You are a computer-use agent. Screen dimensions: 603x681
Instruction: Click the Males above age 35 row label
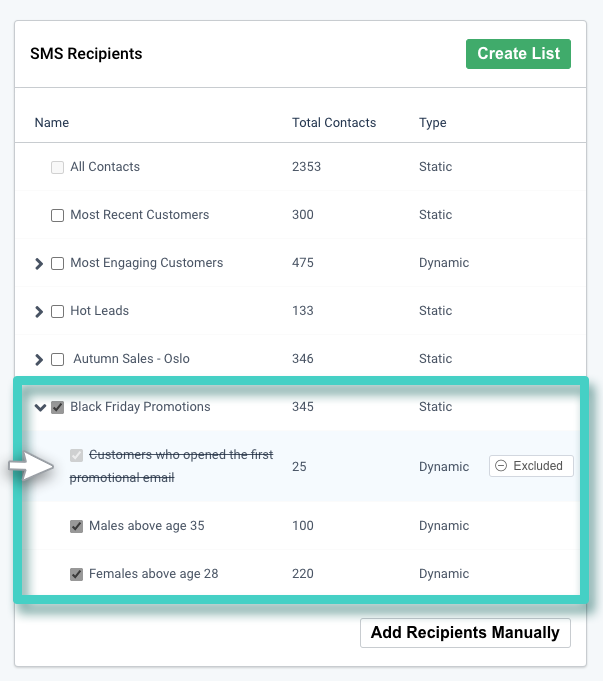click(146, 526)
